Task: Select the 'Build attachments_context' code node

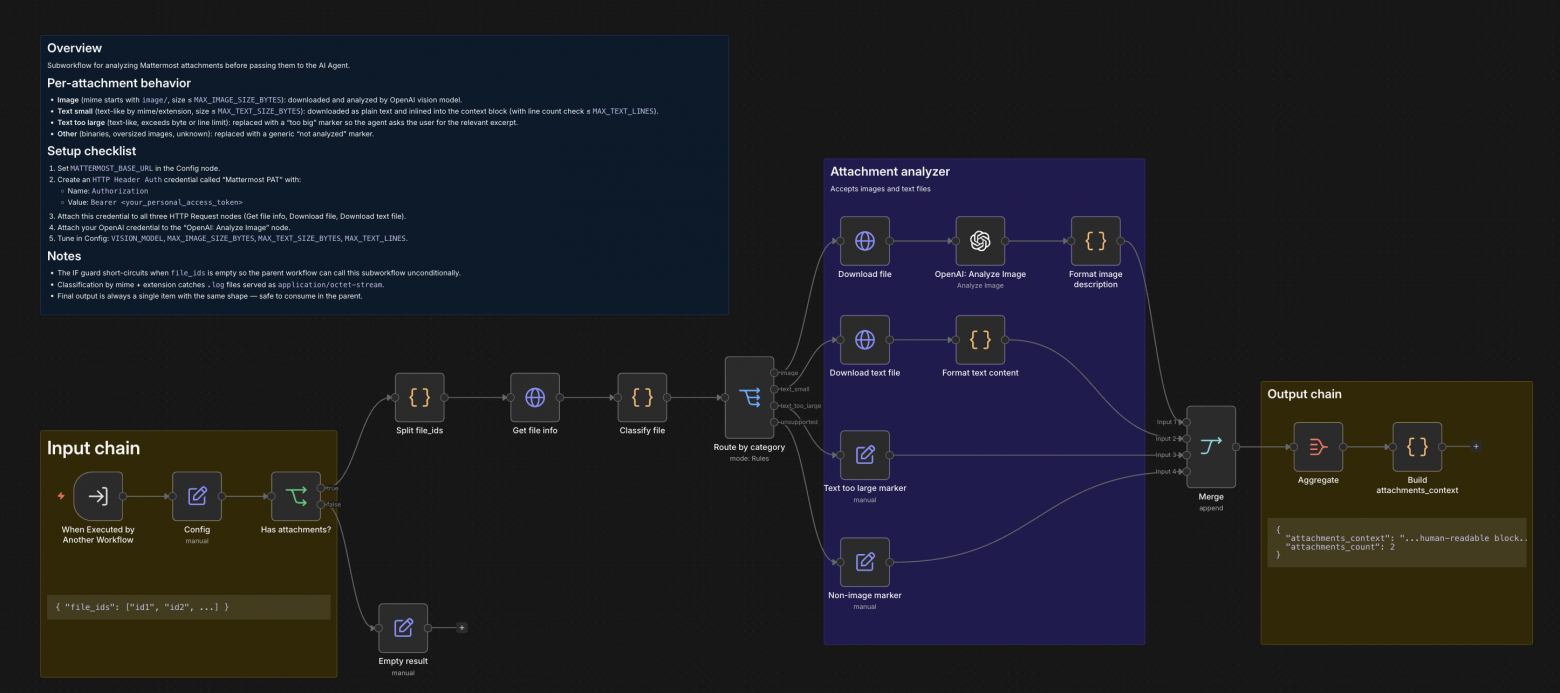Action: 1417,447
